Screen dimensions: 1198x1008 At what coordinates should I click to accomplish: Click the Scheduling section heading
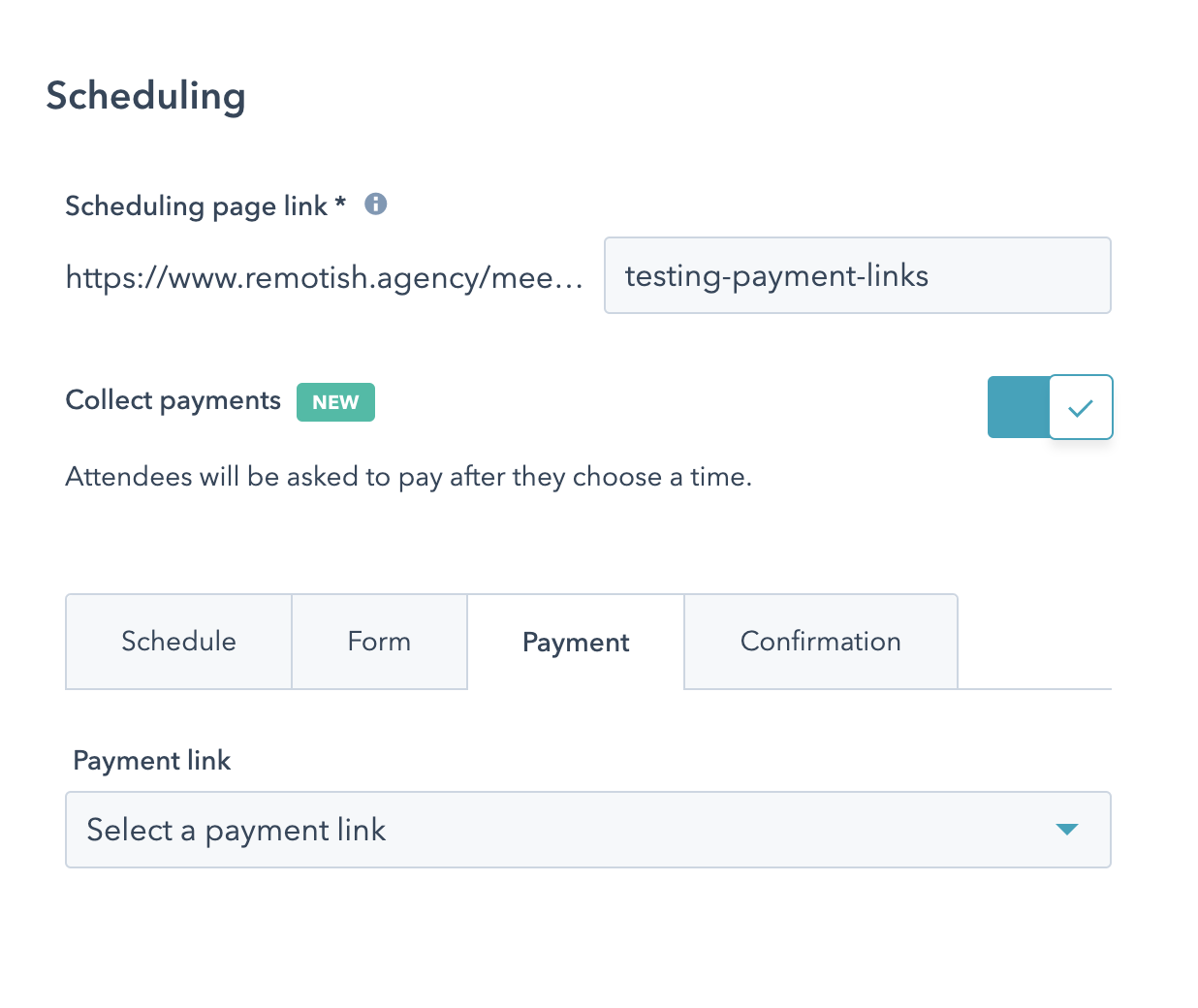[x=145, y=97]
